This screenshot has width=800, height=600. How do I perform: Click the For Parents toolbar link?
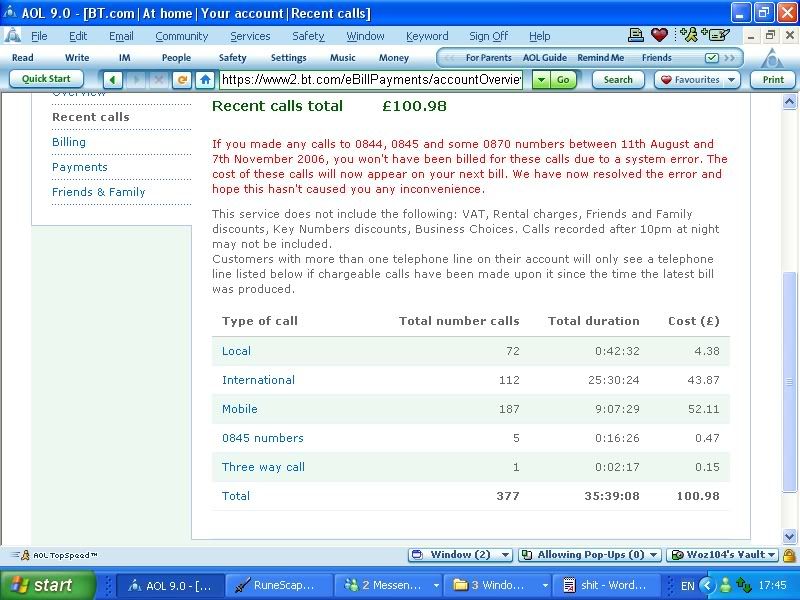point(488,58)
